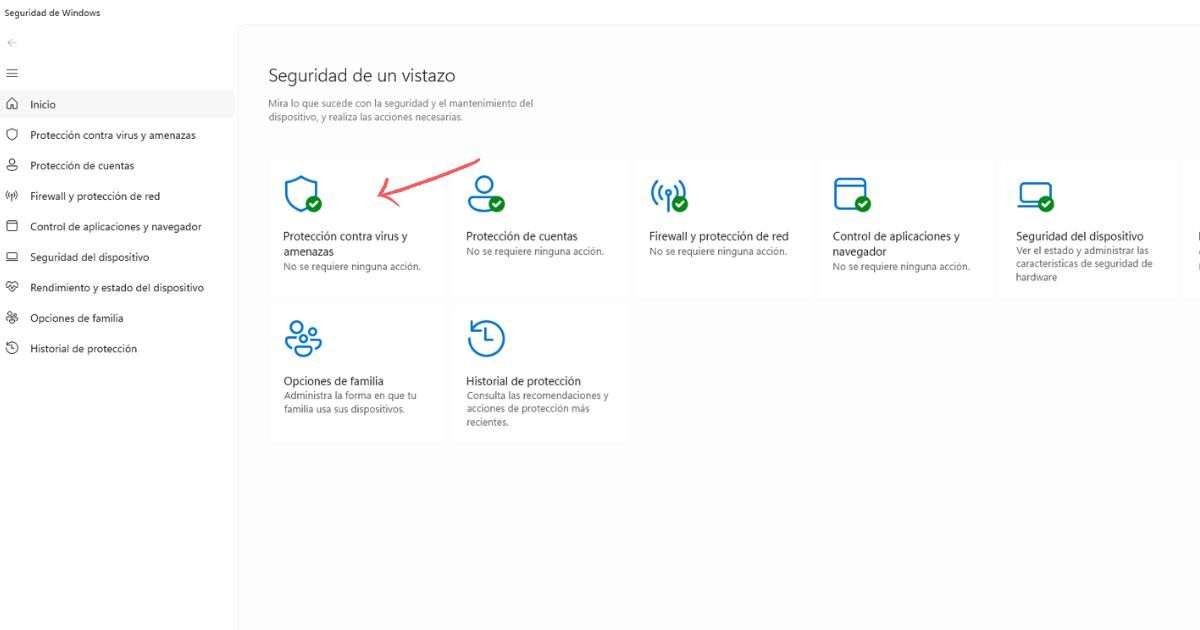Select Protección de cuentas in the sidebar

(x=117, y=165)
